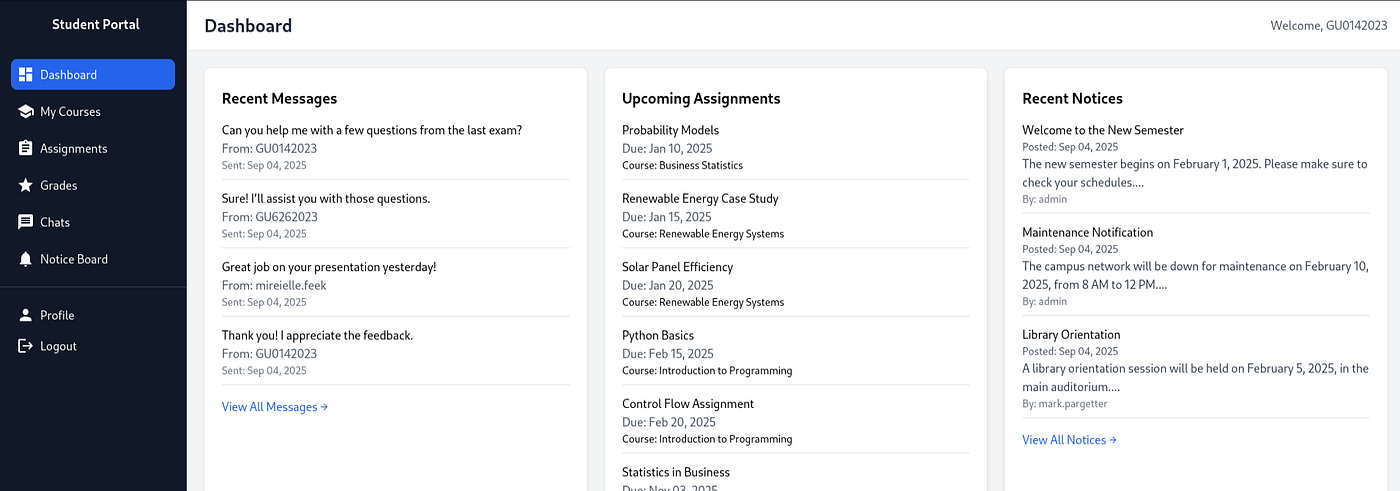Click the Welcome, GU0142023 user label

pos(1326,26)
